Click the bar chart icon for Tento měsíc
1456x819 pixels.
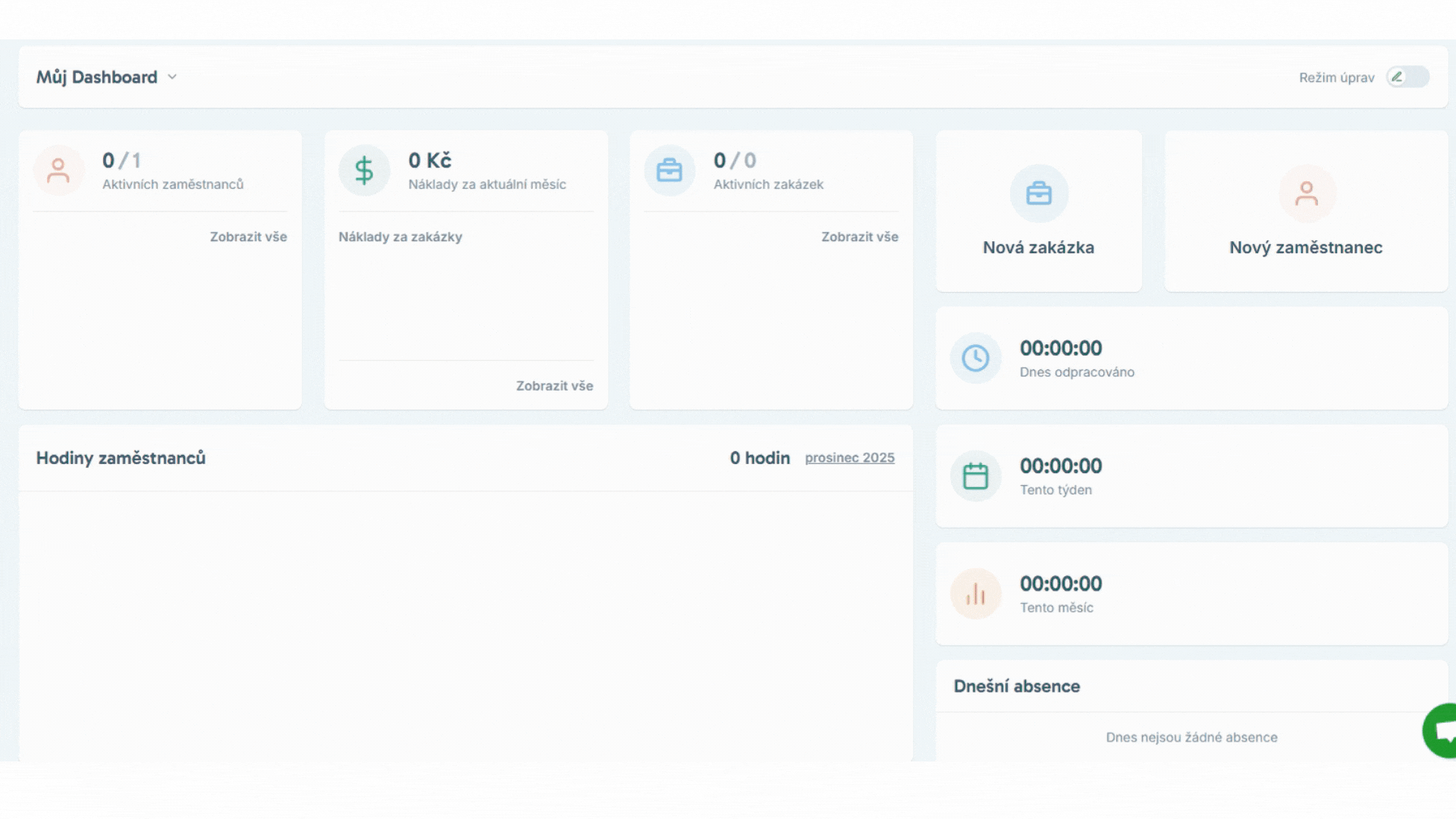[x=975, y=594]
